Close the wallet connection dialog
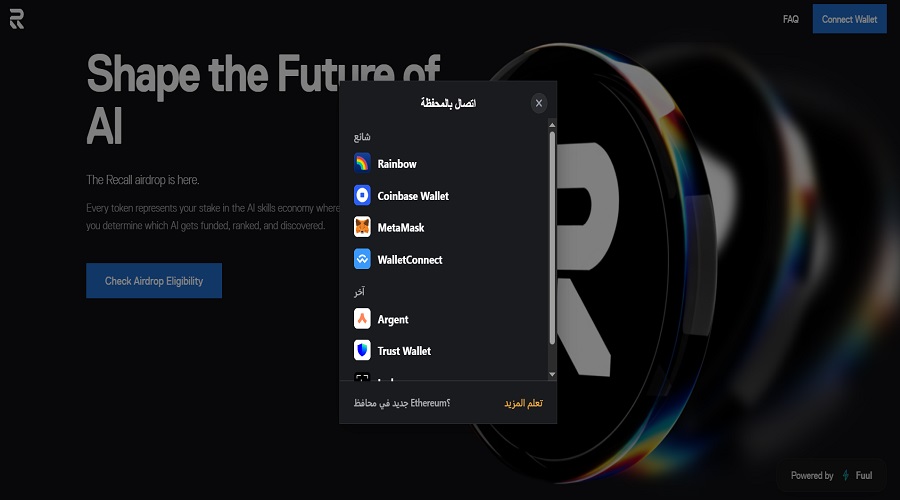Image resolution: width=900 pixels, height=500 pixels. click(x=538, y=103)
